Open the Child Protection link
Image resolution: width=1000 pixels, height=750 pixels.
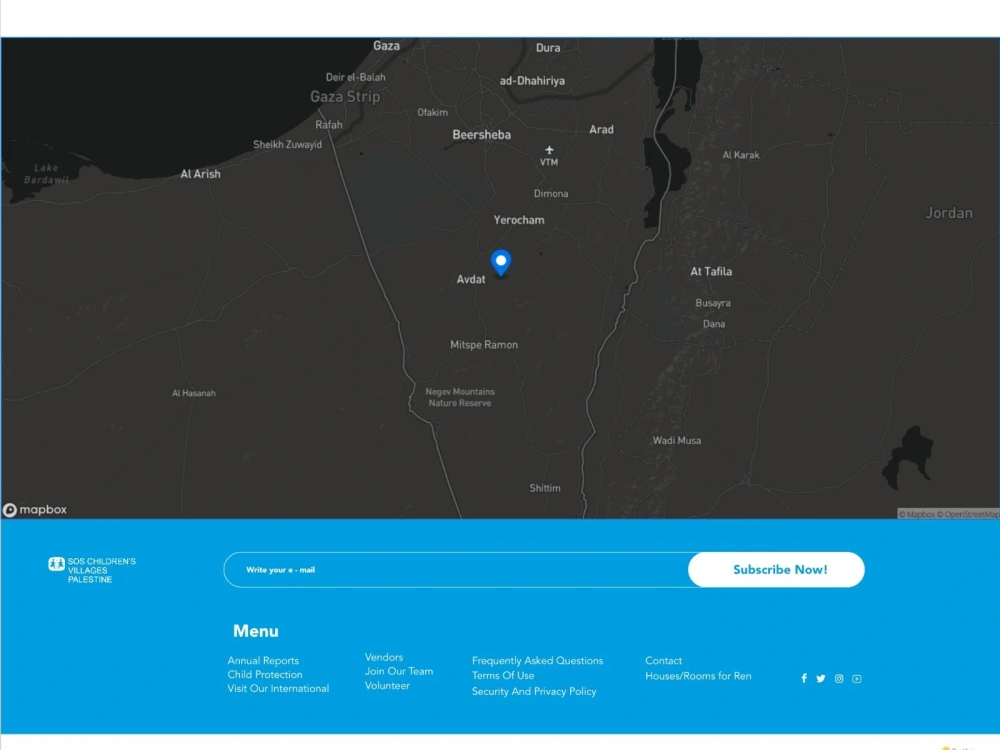point(265,675)
